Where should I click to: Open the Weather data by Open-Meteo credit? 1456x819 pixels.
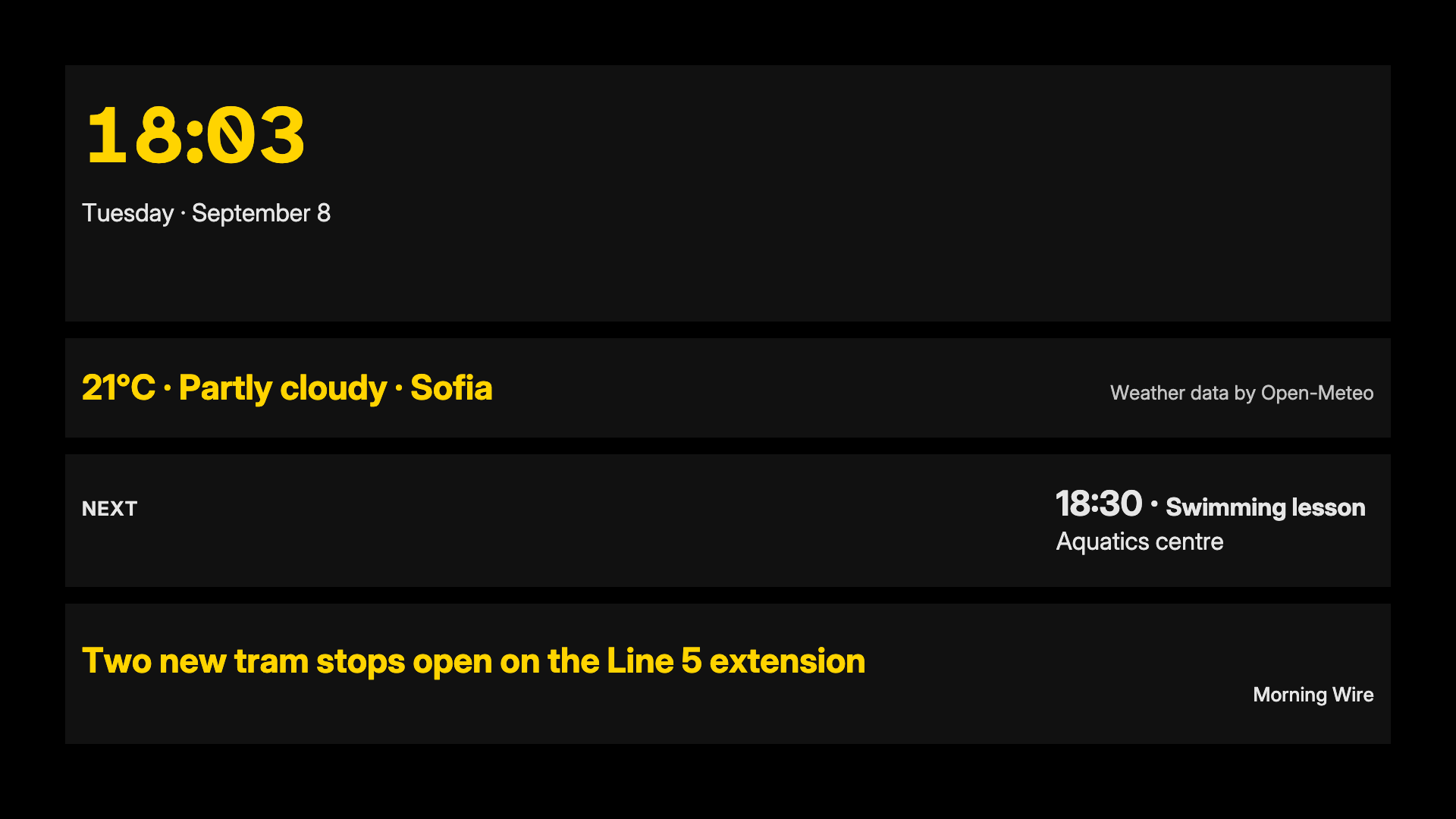1241,393
